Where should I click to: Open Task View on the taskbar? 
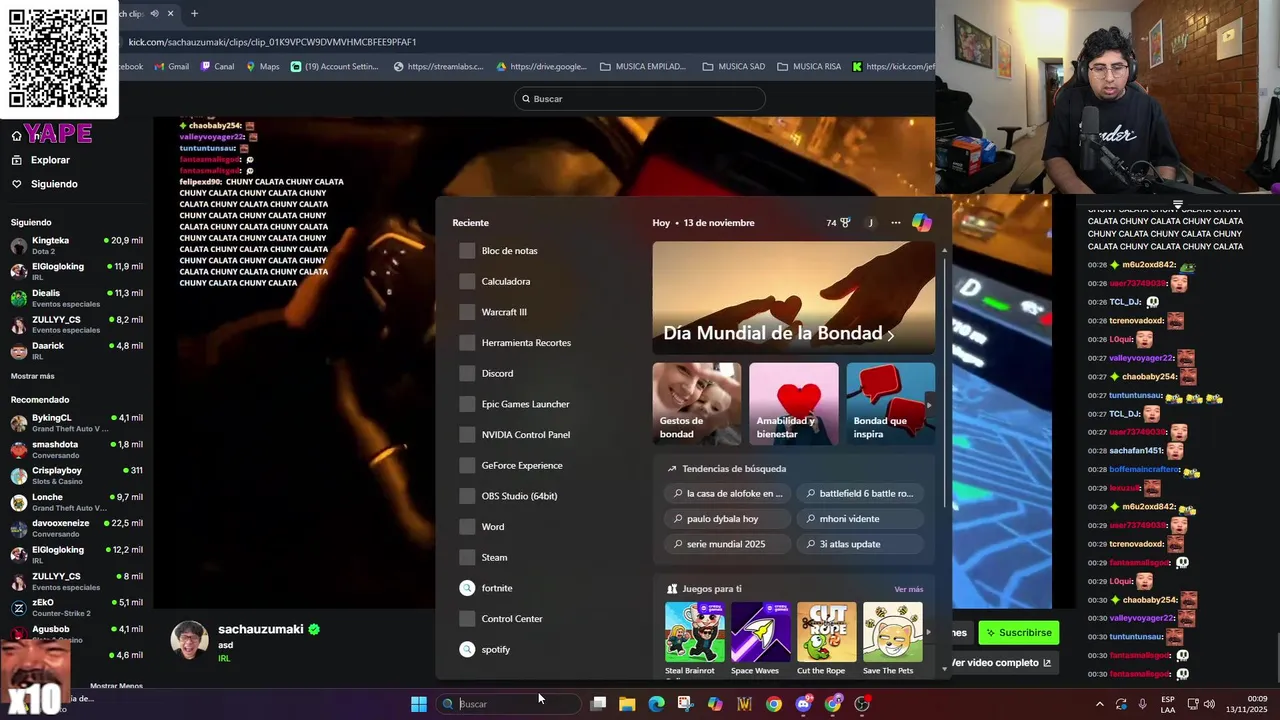(x=598, y=704)
